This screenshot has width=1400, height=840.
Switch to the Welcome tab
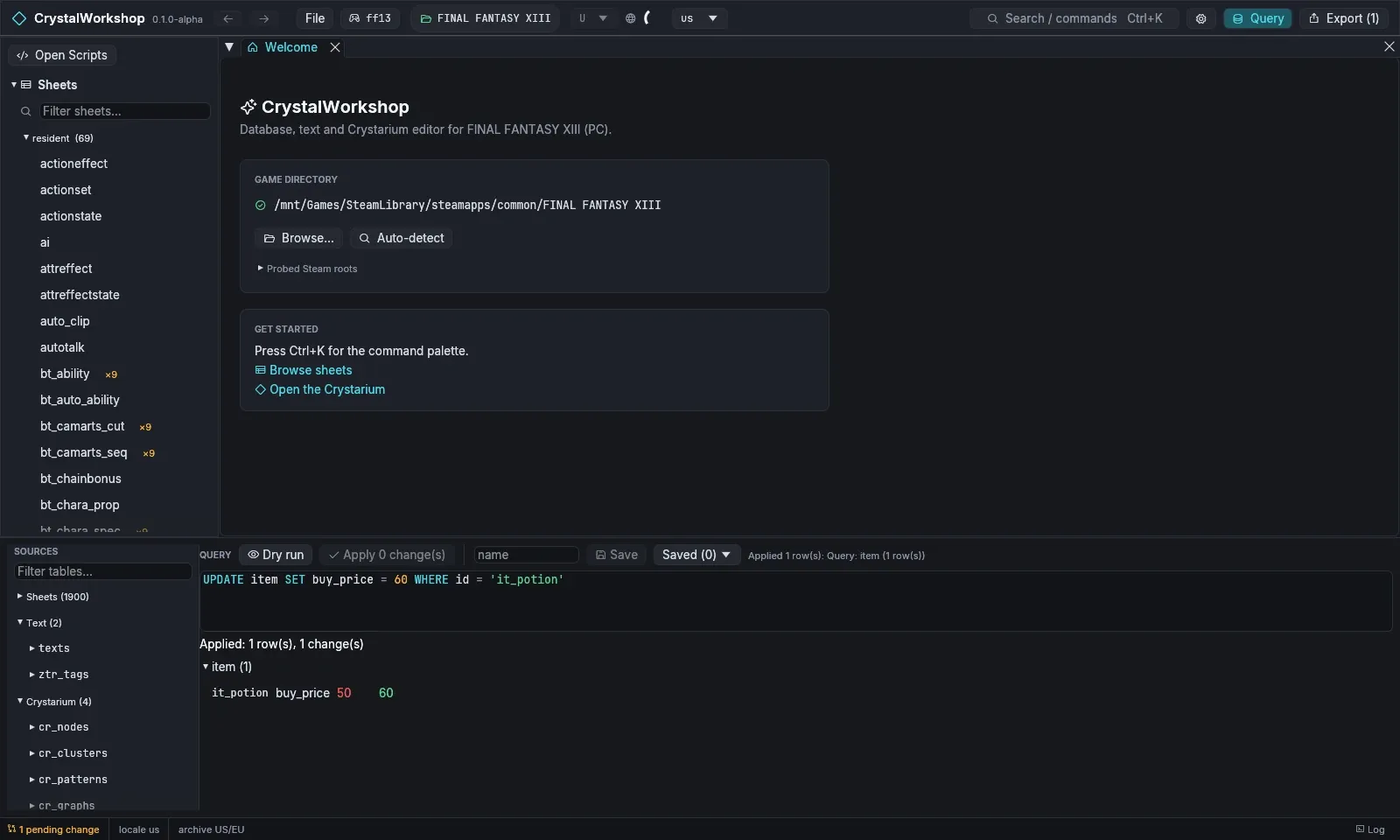[x=283, y=47]
